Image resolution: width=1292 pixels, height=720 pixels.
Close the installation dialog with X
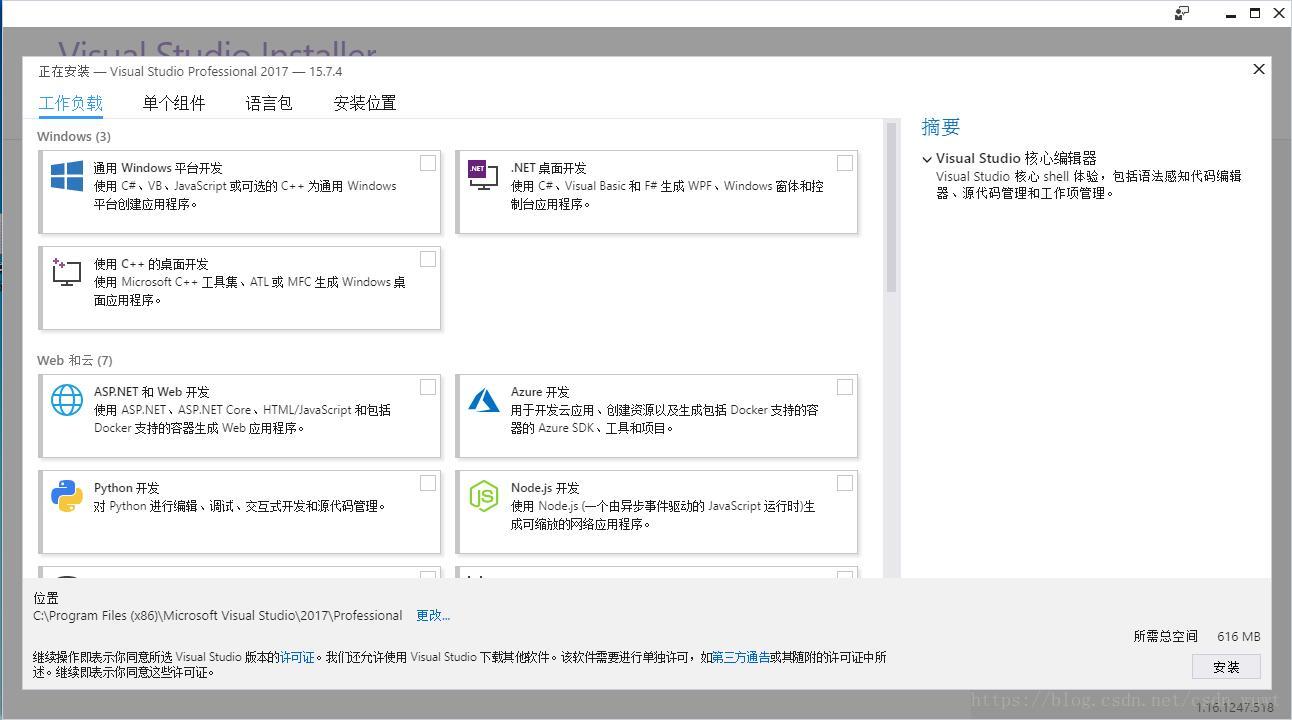click(x=1259, y=69)
